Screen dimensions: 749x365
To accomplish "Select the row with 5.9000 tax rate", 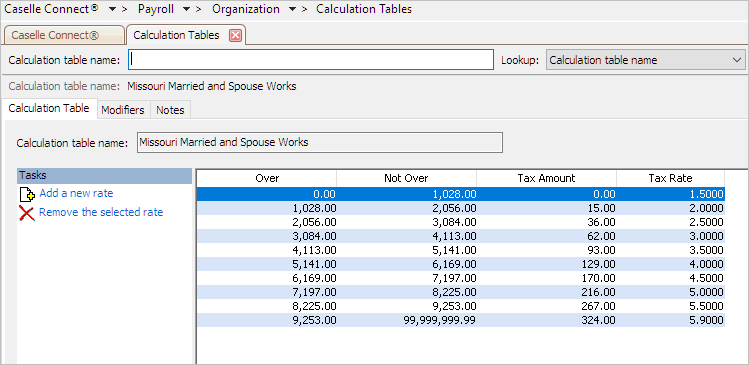I will click(461, 320).
